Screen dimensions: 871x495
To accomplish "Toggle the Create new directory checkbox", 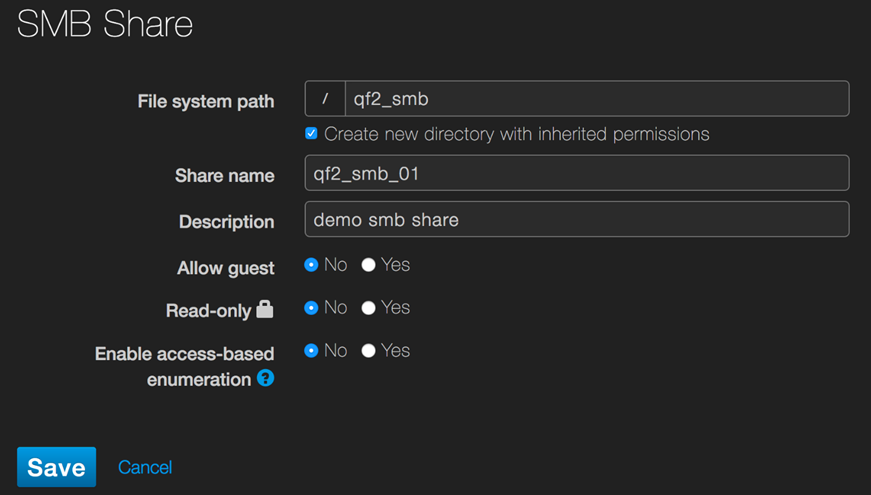I will pos(311,133).
